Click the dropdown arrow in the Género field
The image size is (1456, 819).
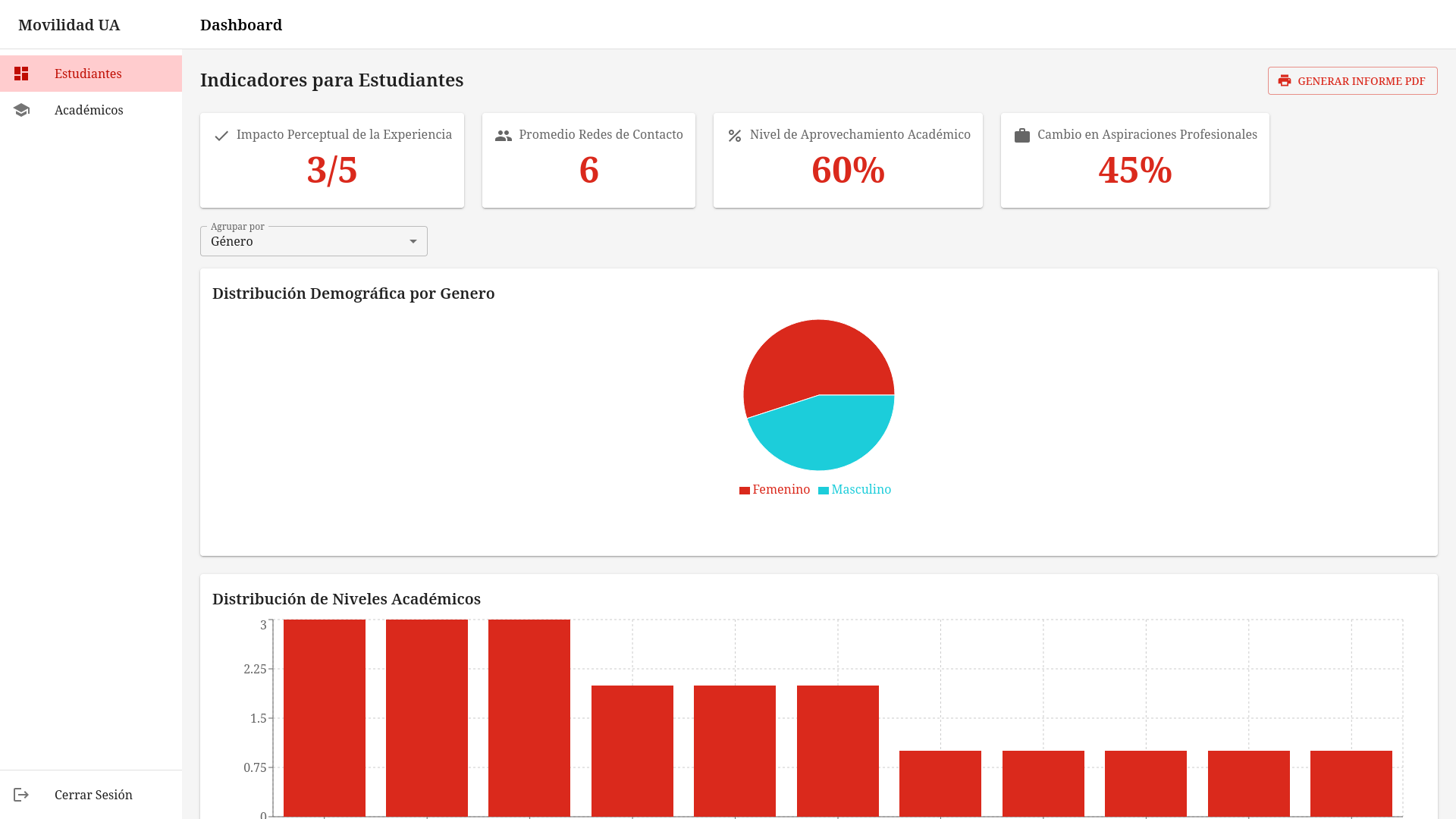413,241
